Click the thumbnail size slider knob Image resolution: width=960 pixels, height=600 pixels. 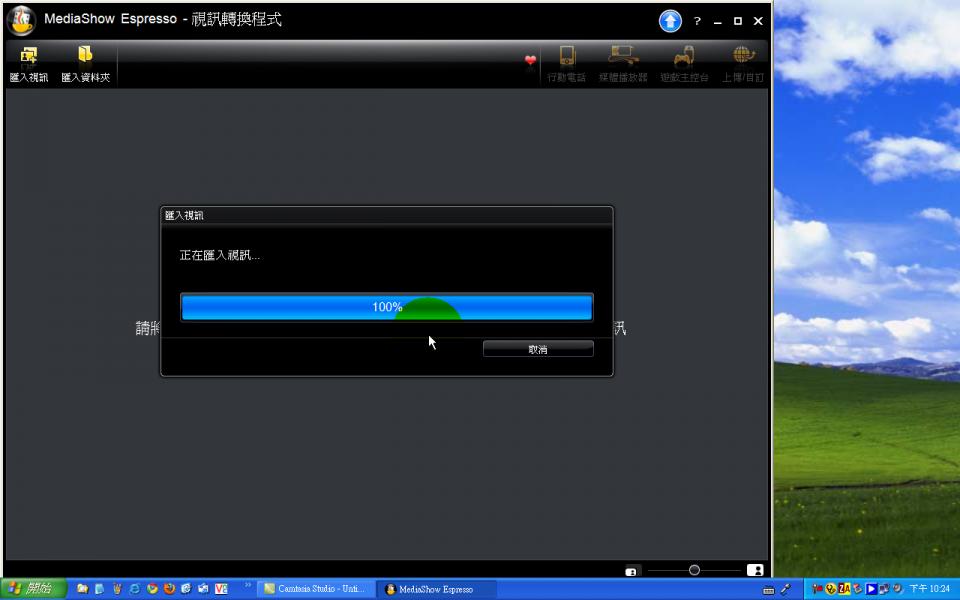pyautogui.click(x=694, y=570)
